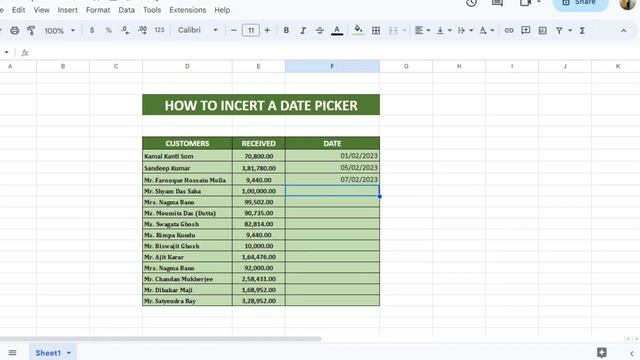Image resolution: width=640 pixels, height=360 pixels.
Task: Click the formula bar input
Action: click(335, 52)
